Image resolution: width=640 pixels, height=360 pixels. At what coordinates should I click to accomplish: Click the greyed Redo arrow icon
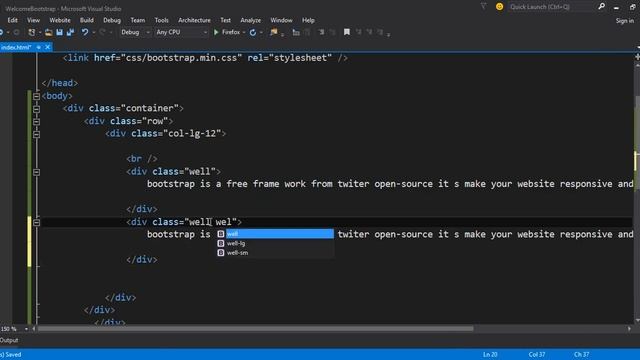(102, 32)
